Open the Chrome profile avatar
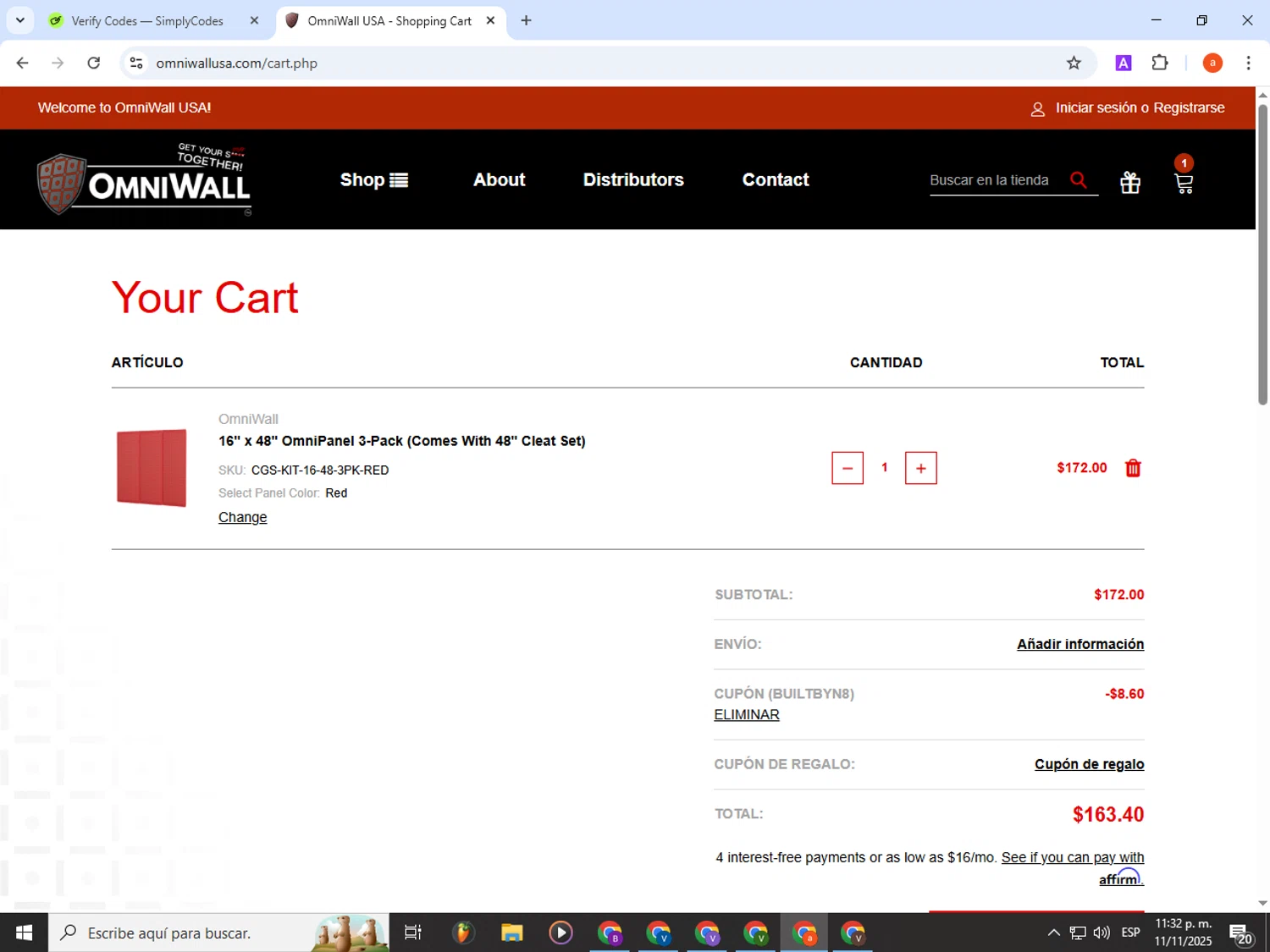This screenshot has width=1270, height=952. pos(1212,63)
